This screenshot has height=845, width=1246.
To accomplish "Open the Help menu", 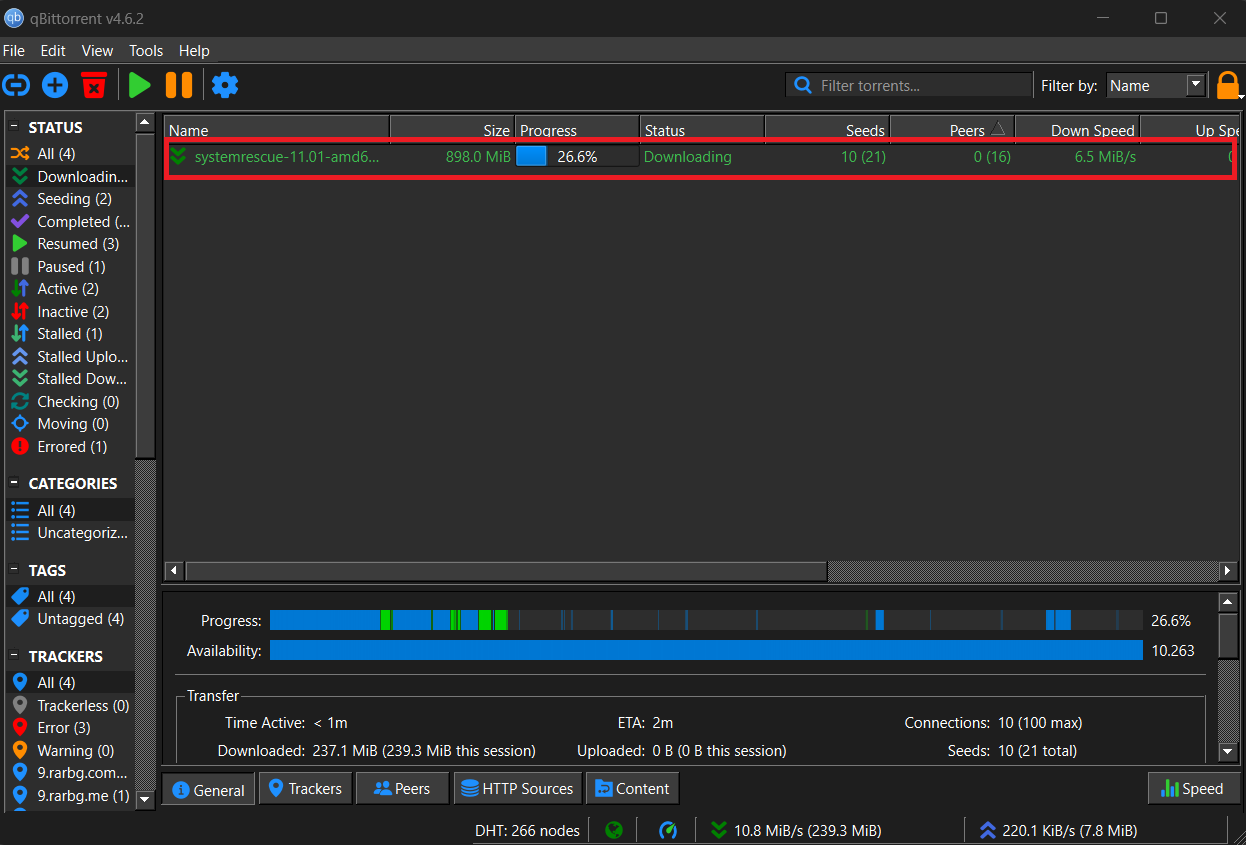I will pos(194,50).
